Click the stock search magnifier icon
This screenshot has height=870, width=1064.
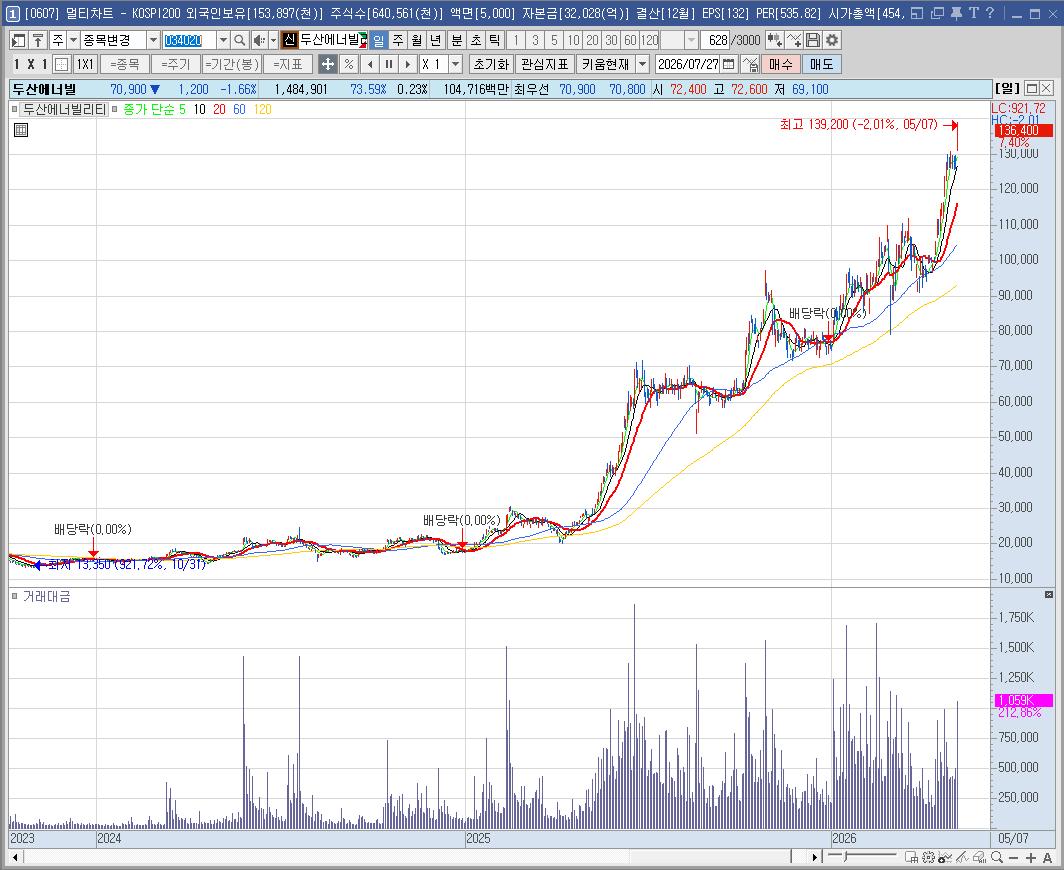pos(240,41)
